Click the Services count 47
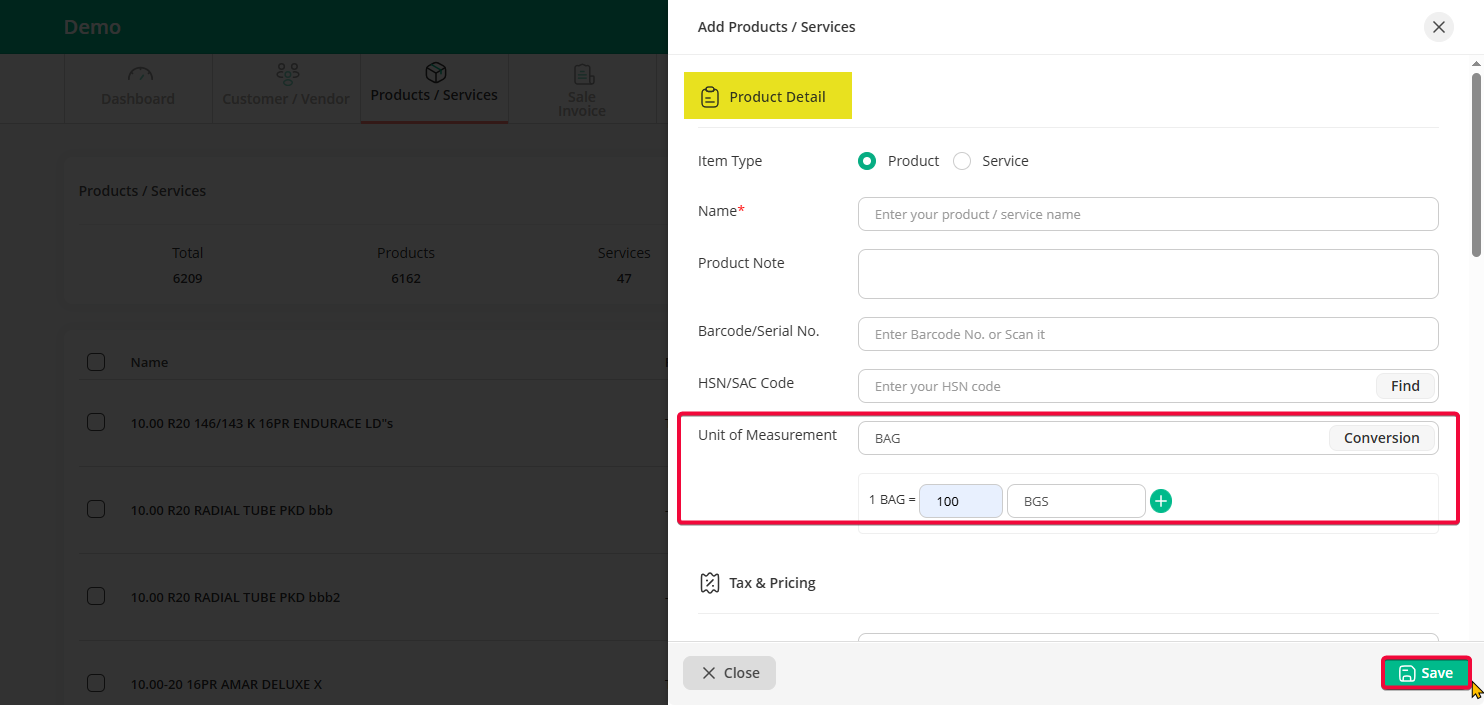 click(624, 278)
